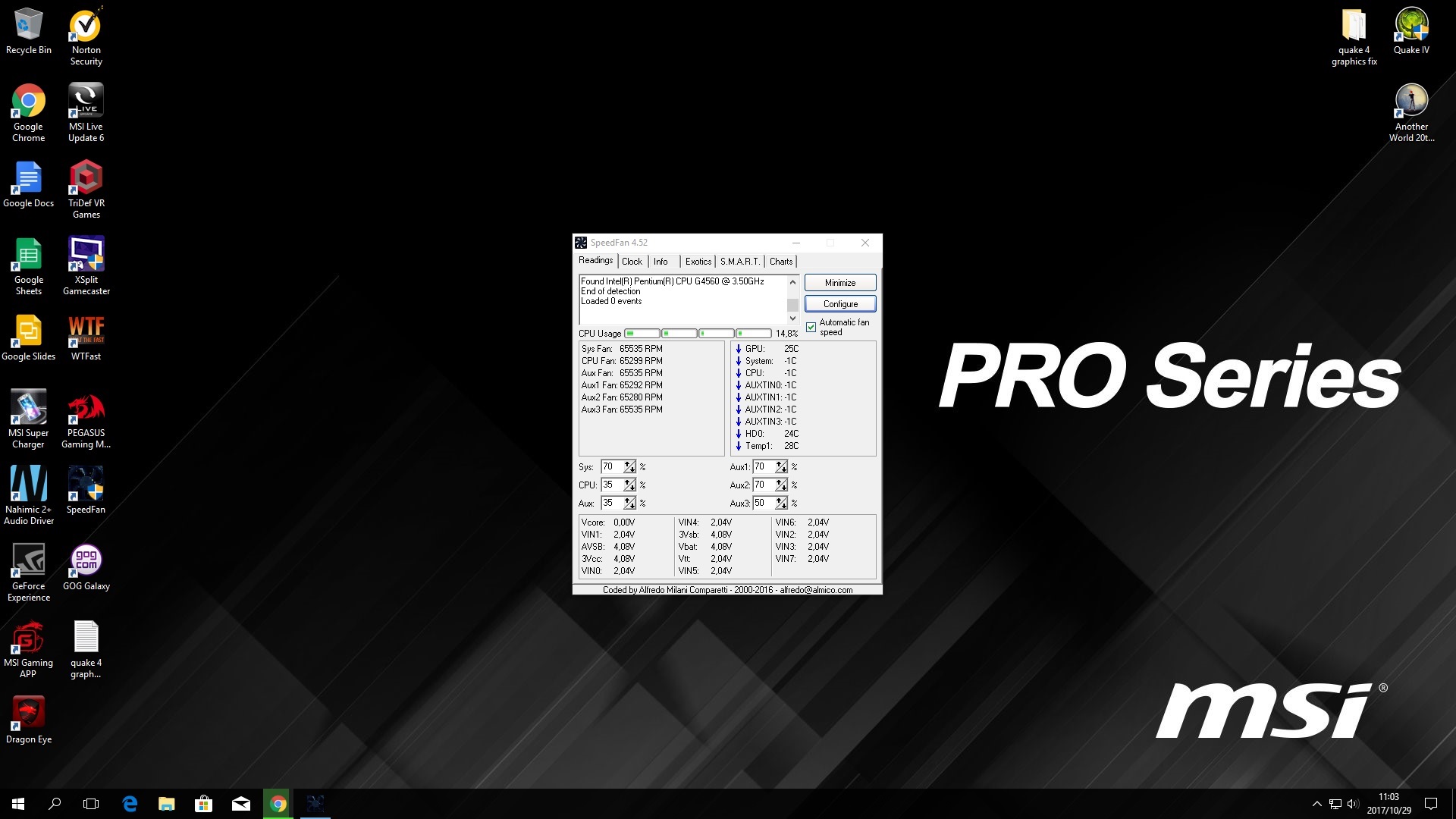
Task: Open MSI Super Charger shortcut
Action: tap(29, 419)
